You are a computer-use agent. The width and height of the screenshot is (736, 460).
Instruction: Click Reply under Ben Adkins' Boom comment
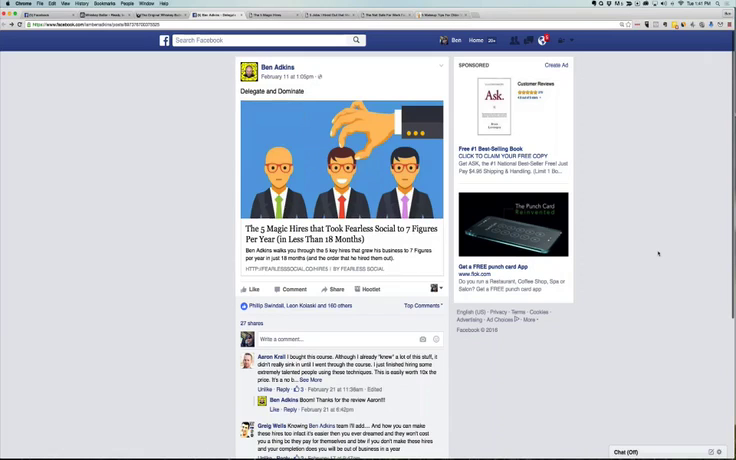tap(290, 409)
